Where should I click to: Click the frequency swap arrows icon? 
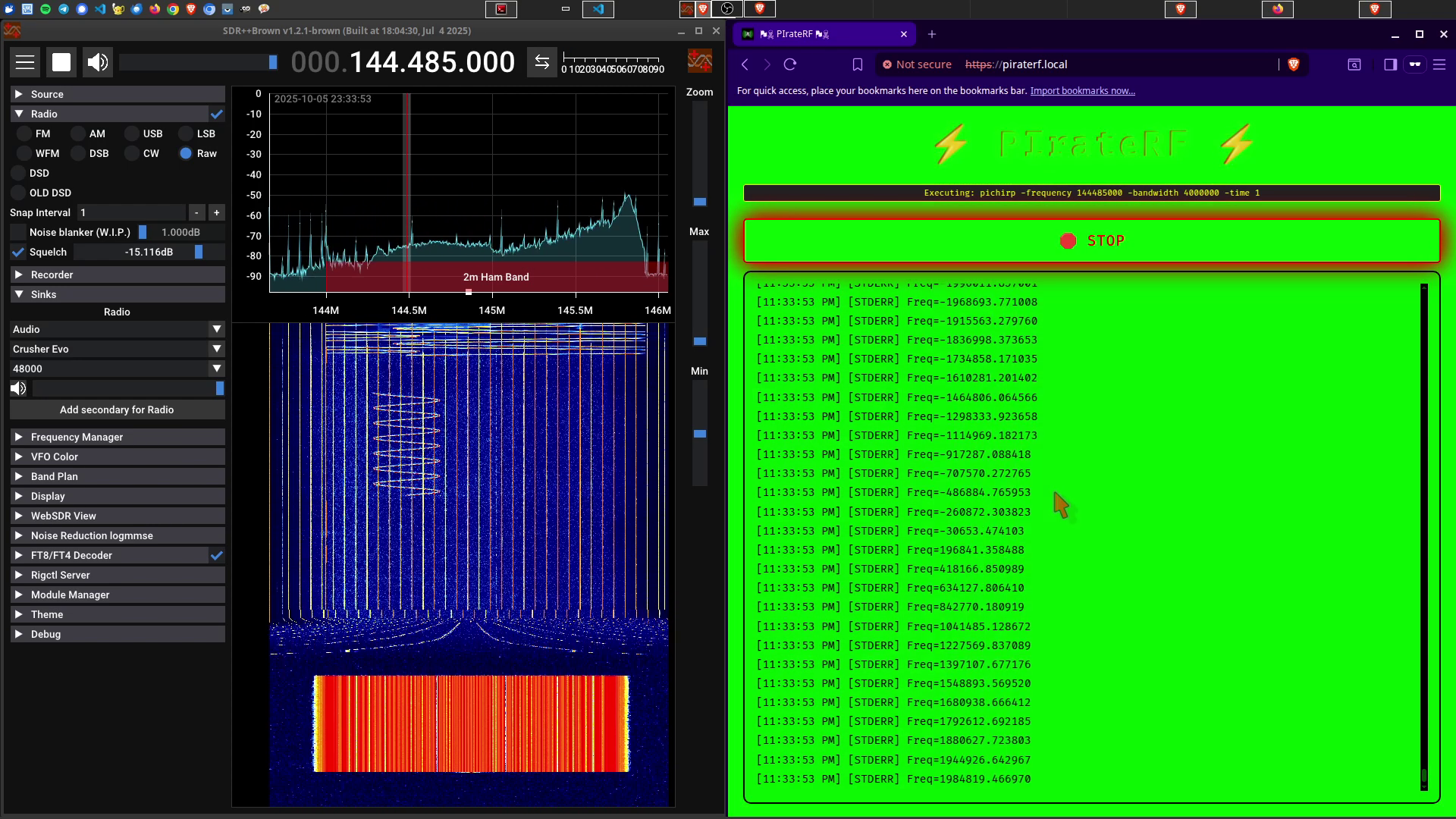point(541,62)
